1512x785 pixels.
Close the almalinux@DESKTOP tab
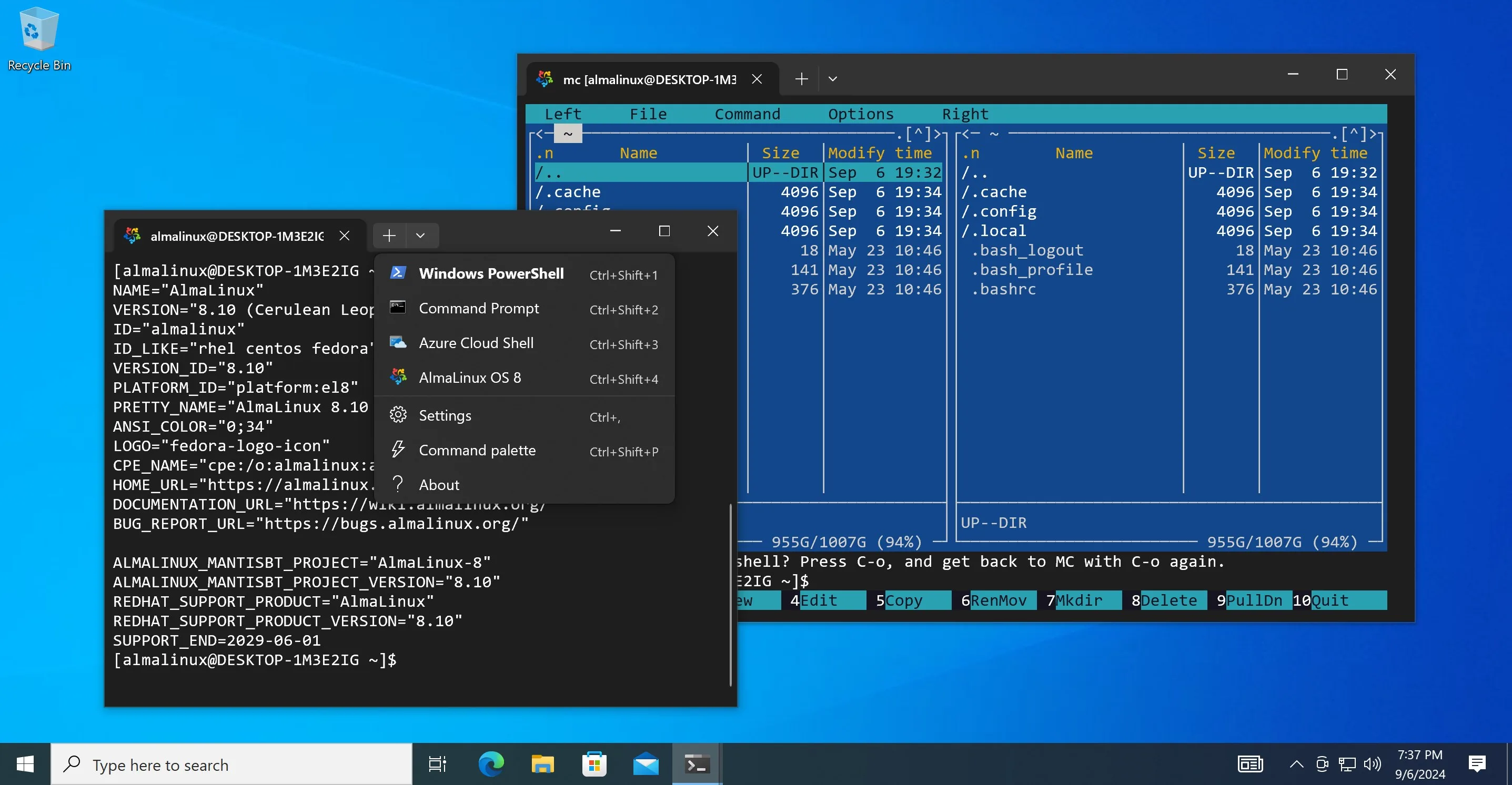(x=345, y=236)
